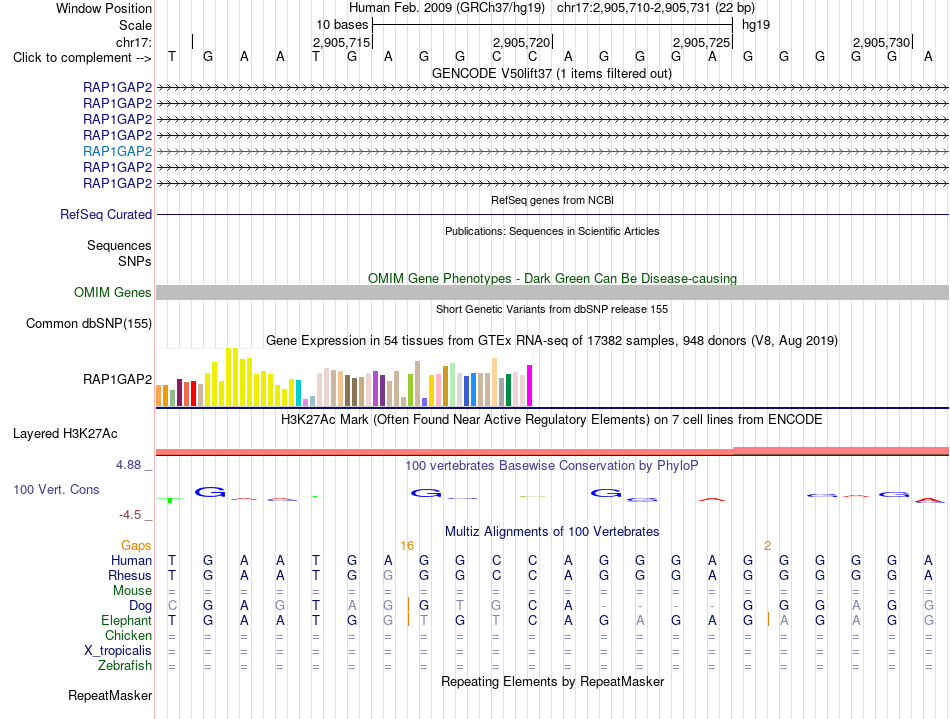Click the gray OMIM Genes track bar
This screenshot has height=719, width=950.
click(x=552, y=293)
